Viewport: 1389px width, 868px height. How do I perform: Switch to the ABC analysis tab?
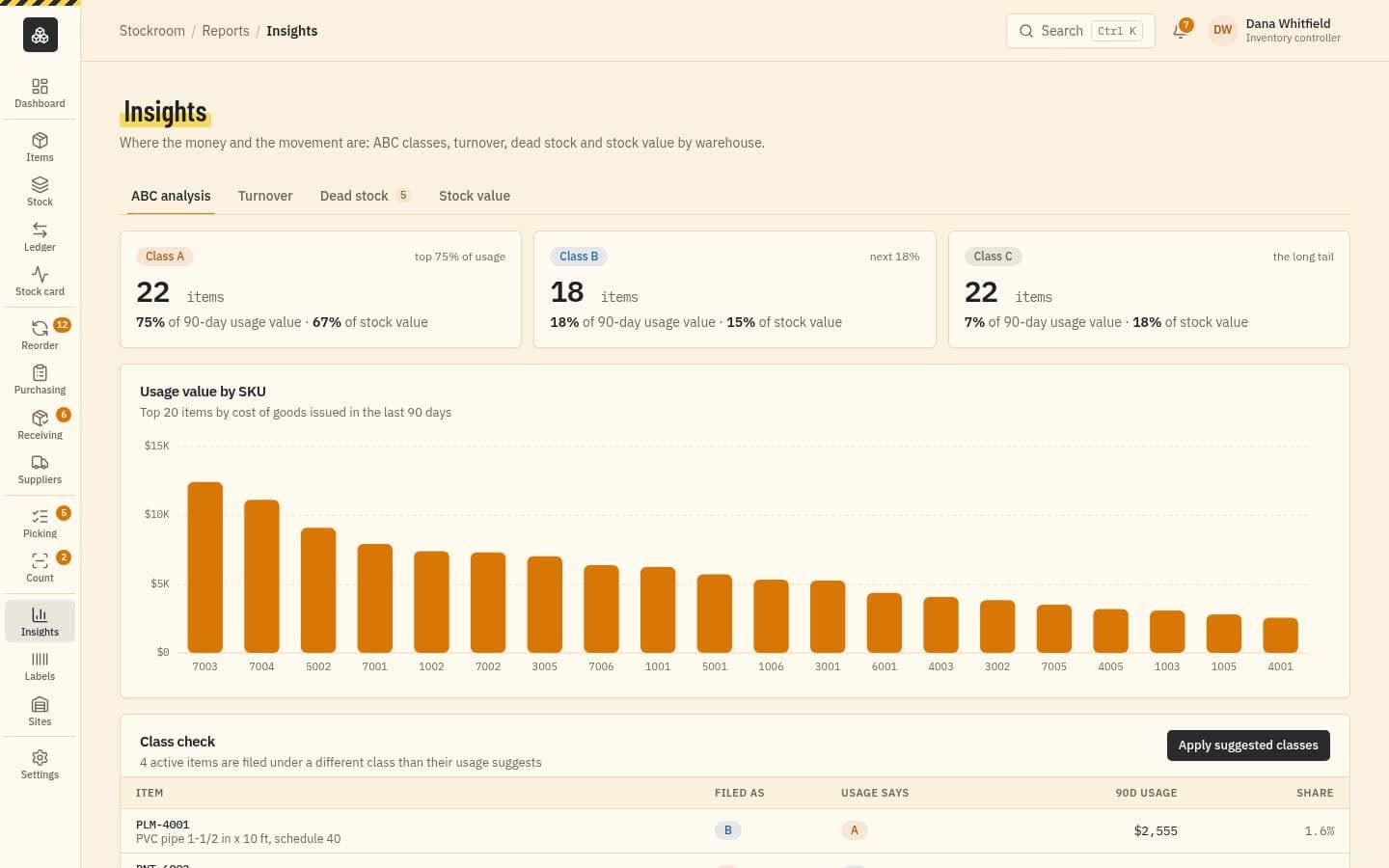point(171,196)
